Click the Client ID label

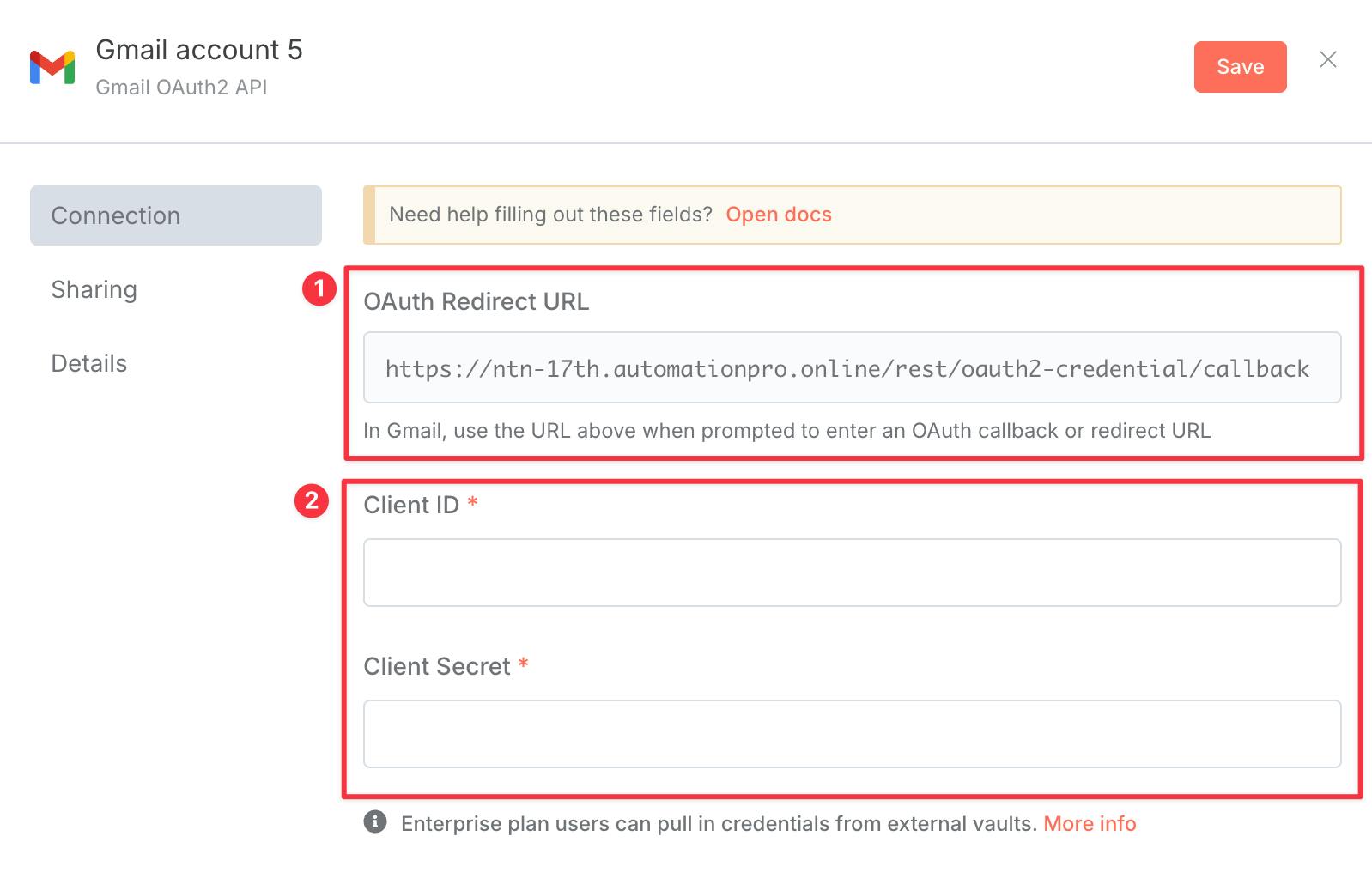point(411,505)
